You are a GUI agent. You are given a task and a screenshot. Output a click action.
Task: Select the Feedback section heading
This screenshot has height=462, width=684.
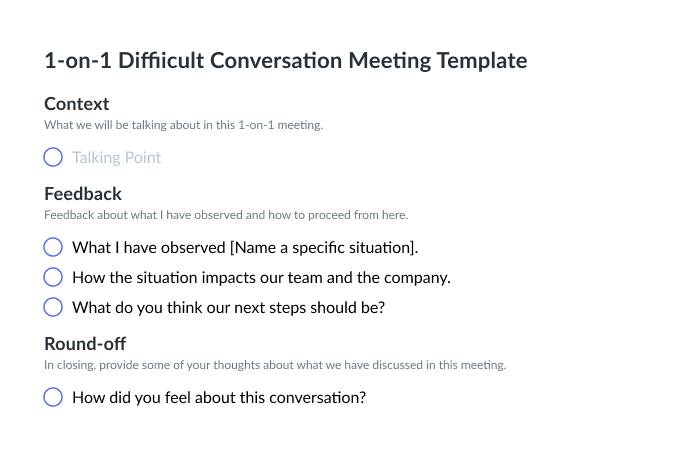click(x=83, y=194)
